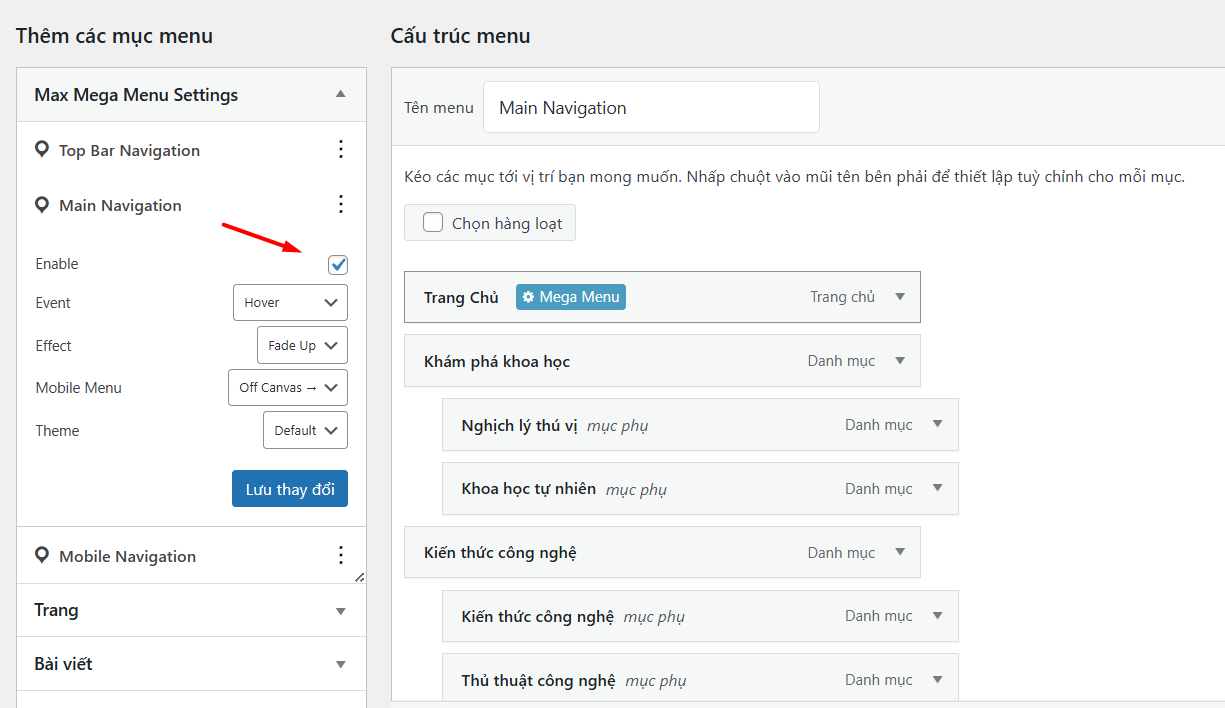1225x708 pixels.
Task: Tick the Chọn hàng loạt checkbox
Action: 433,223
